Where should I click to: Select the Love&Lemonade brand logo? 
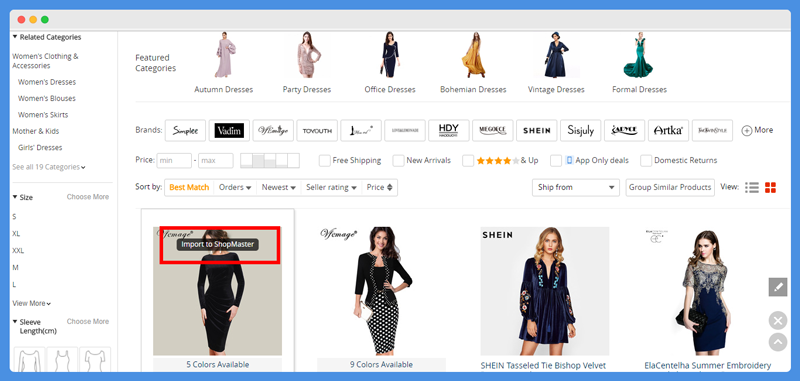405,131
